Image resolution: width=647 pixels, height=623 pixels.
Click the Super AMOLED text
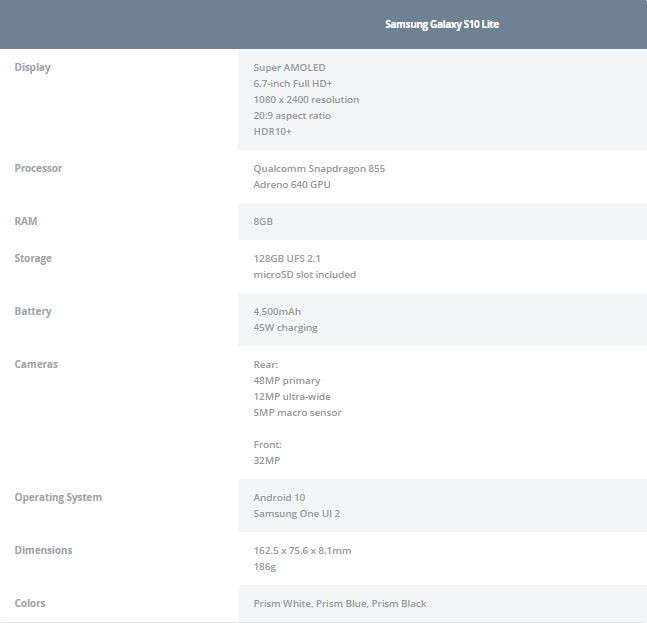coord(289,67)
